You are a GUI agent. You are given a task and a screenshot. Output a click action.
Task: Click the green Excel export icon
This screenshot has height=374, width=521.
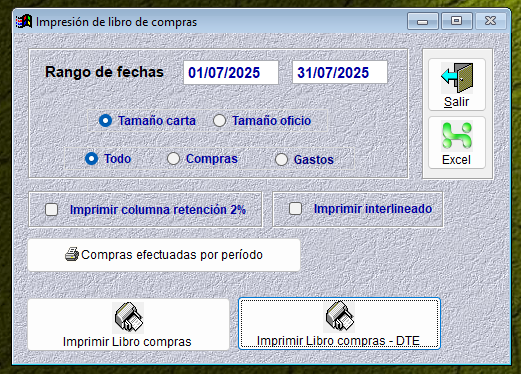[457, 135]
